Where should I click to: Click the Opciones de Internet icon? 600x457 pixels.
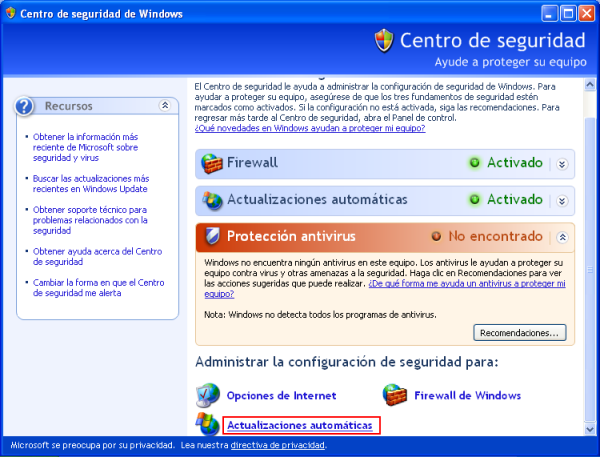(x=209, y=395)
